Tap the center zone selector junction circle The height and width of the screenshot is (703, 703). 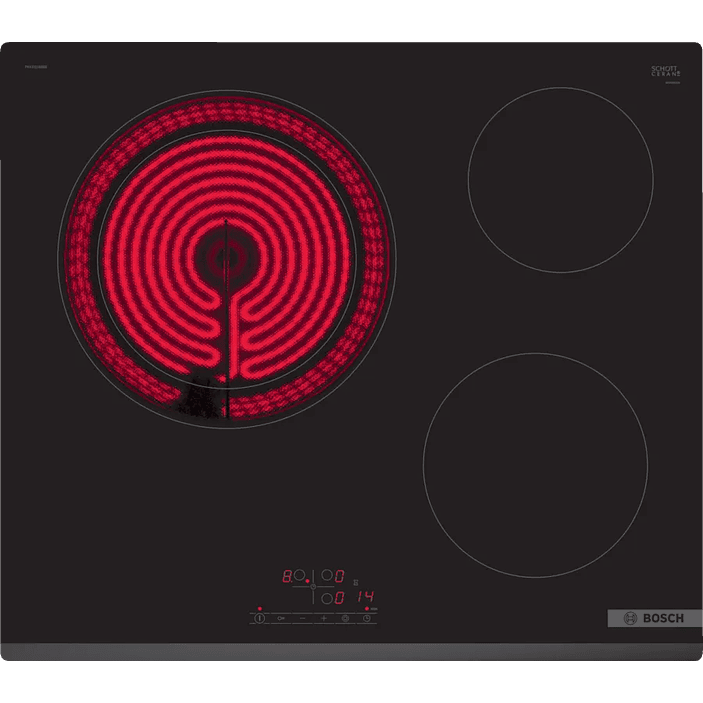(313, 587)
